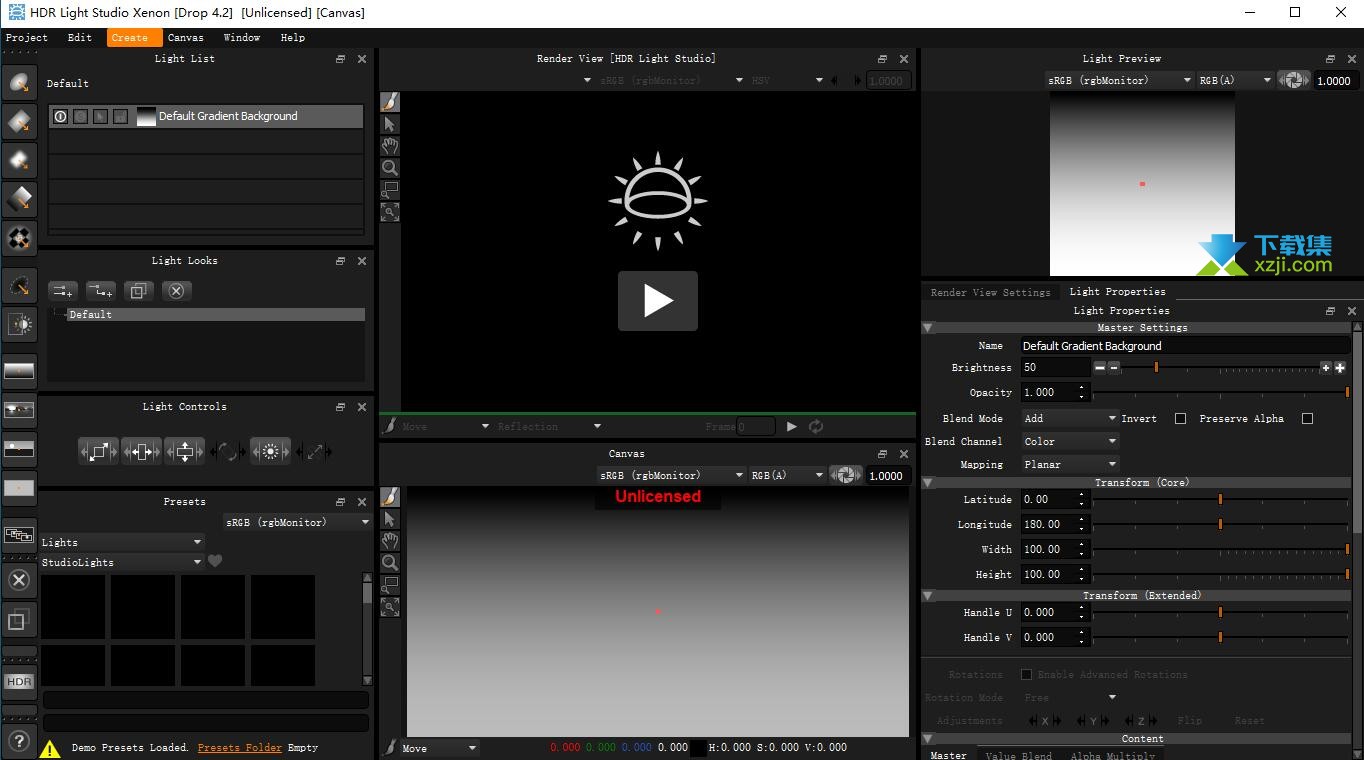Image resolution: width=1364 pixels, height=760 pixels.
Task: Enable the Invert checkbox
Action: point(1180,418)
